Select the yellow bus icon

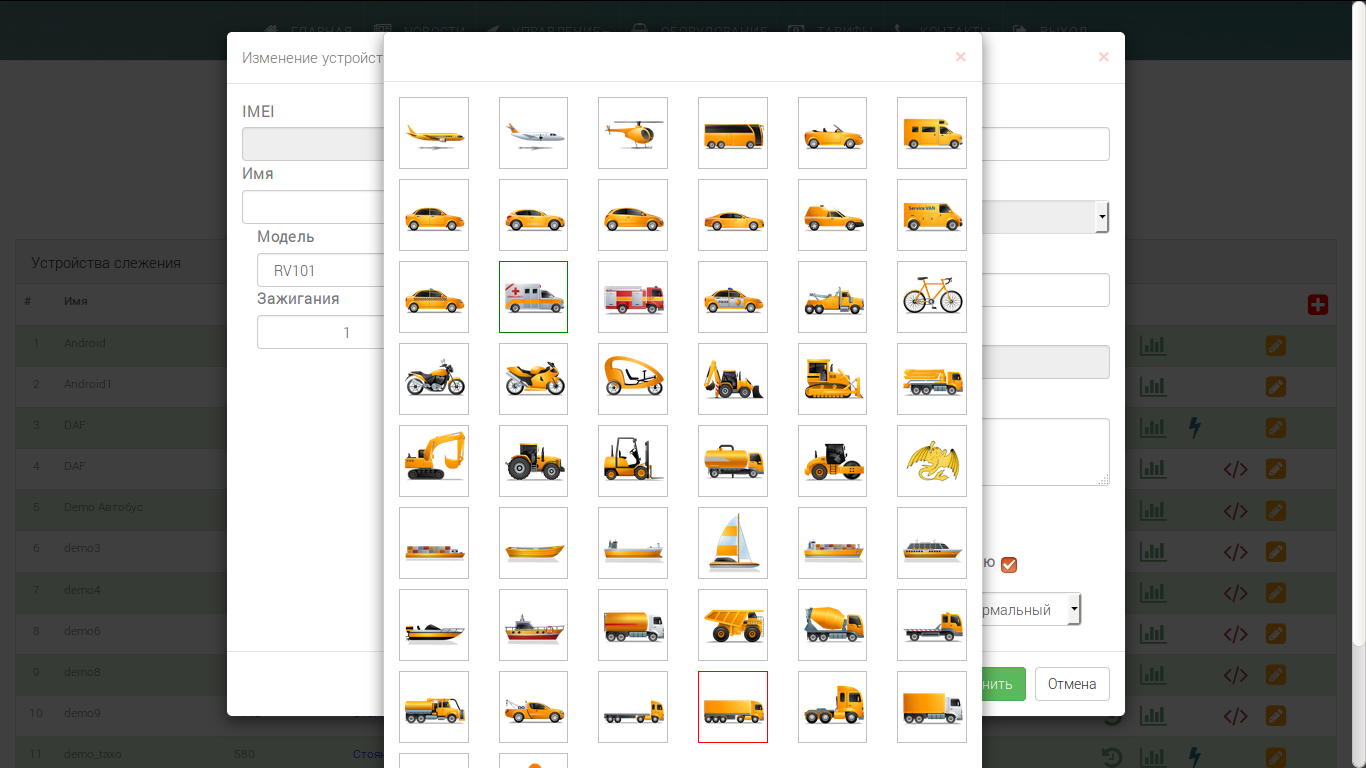733,133
